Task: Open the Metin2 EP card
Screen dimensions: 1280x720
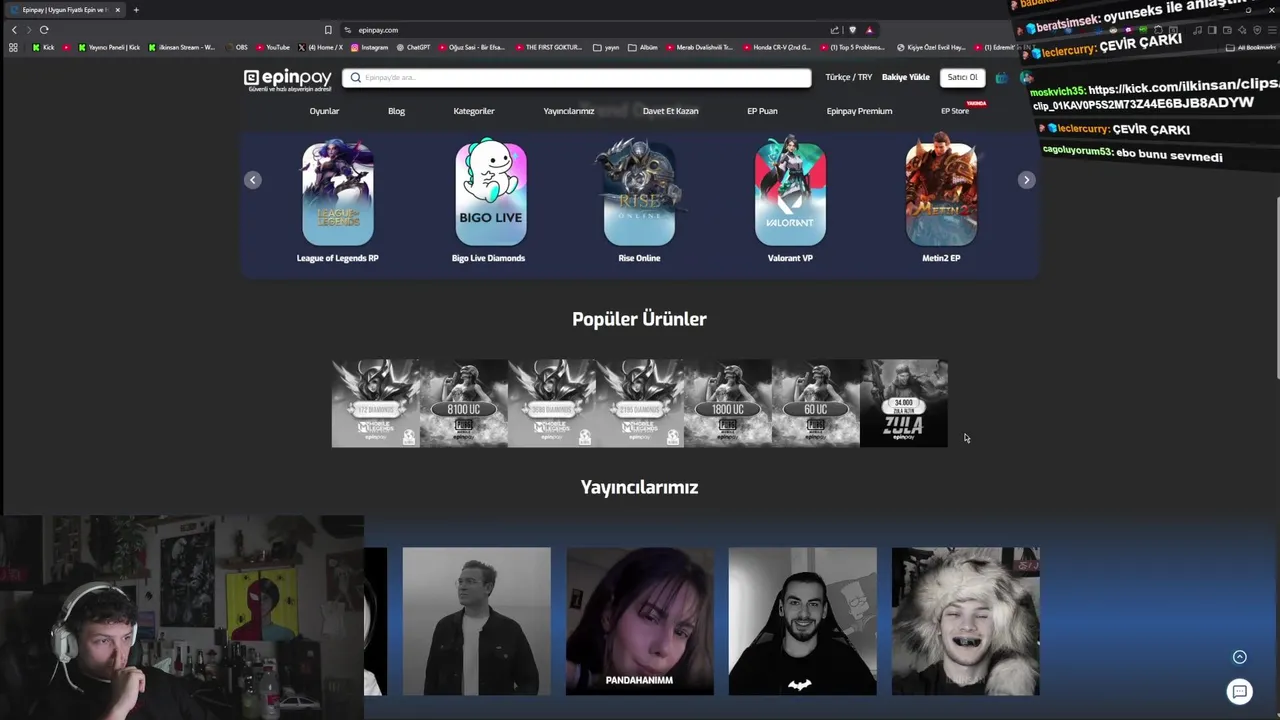Action: (x=941, y=200)
